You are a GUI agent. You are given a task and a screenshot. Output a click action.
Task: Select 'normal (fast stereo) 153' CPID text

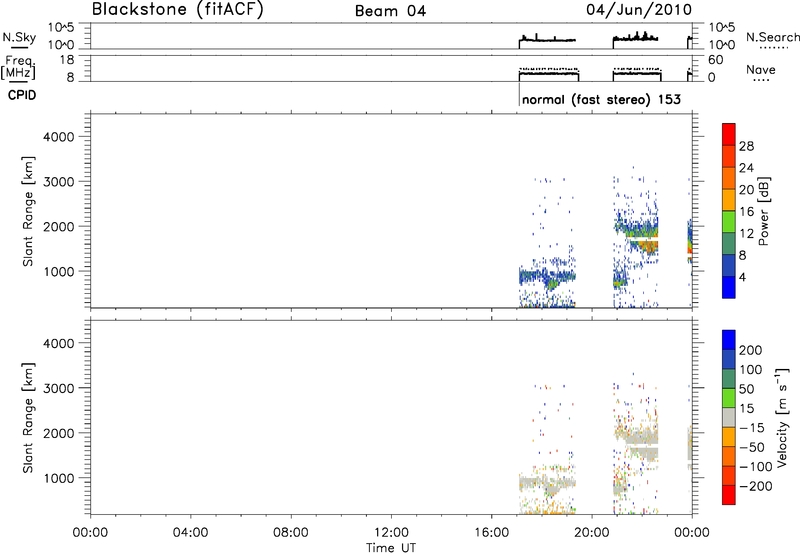(x=601, y=99)
